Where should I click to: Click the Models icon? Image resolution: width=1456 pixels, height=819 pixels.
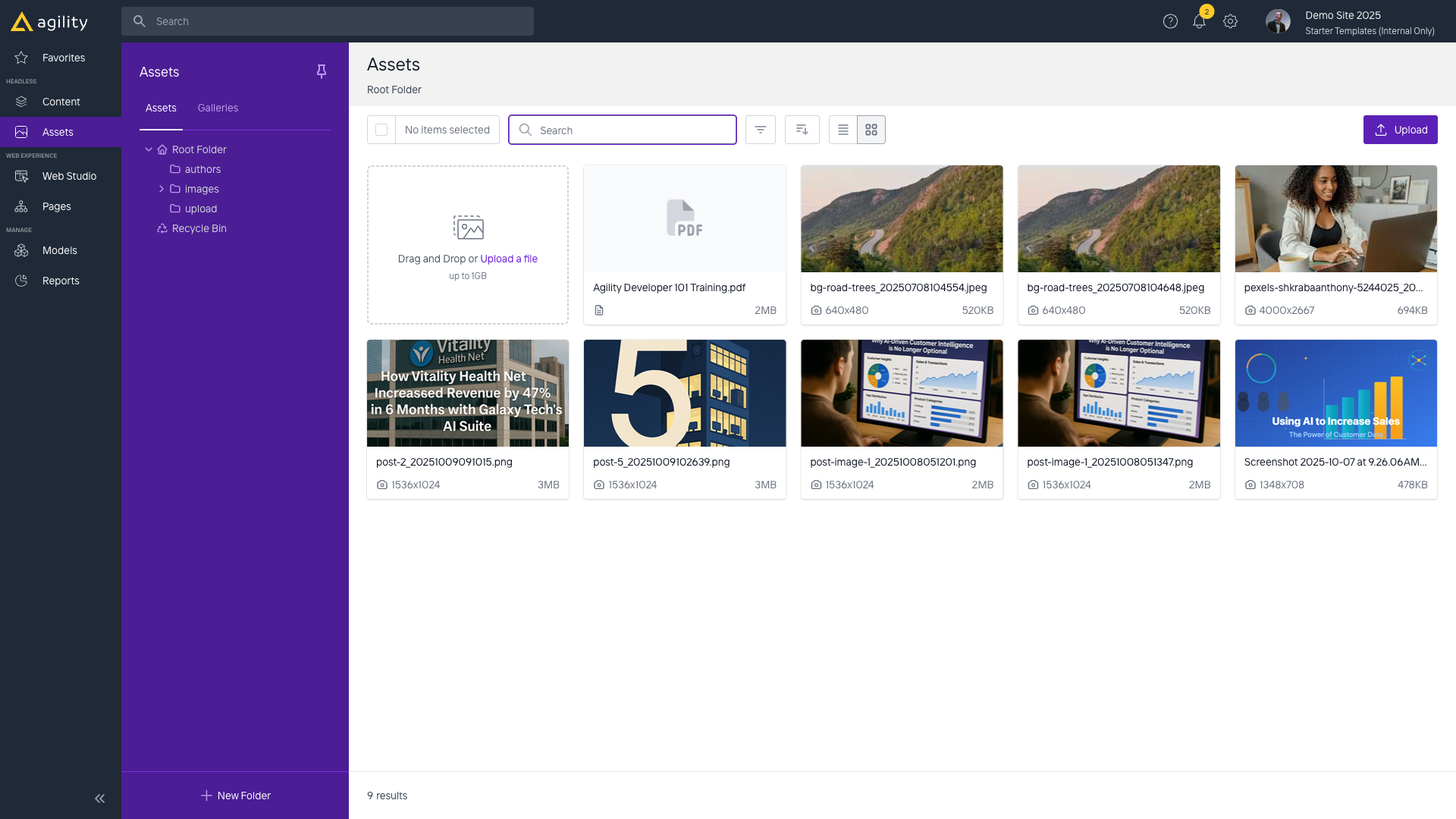click(x=21, y=250)
